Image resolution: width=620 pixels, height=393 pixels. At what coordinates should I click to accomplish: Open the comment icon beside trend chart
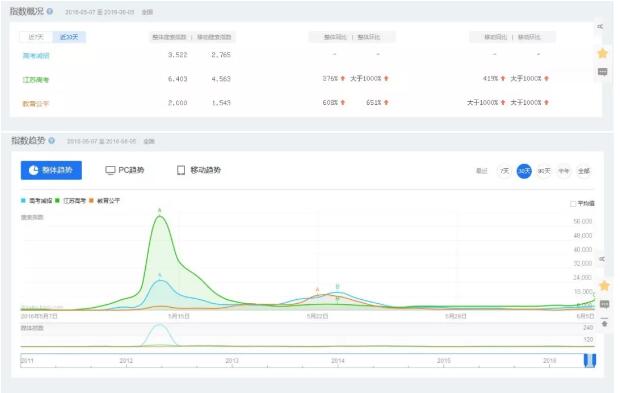[x=604, y=304]
